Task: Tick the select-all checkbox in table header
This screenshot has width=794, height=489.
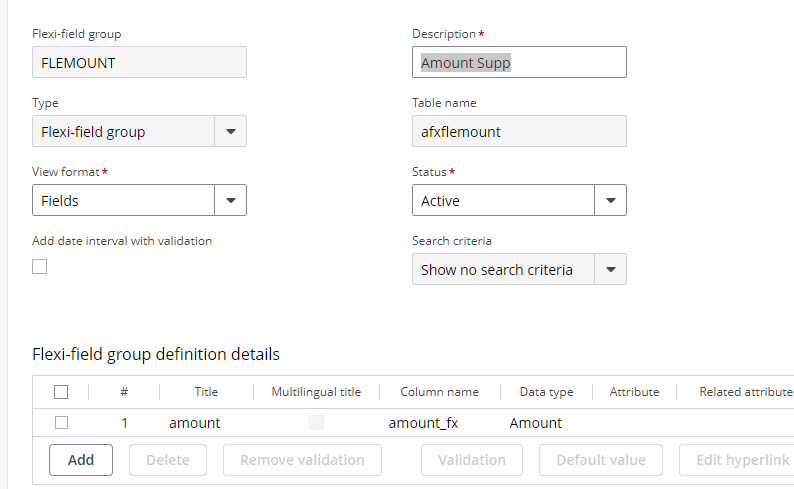Action: (61, 392)
